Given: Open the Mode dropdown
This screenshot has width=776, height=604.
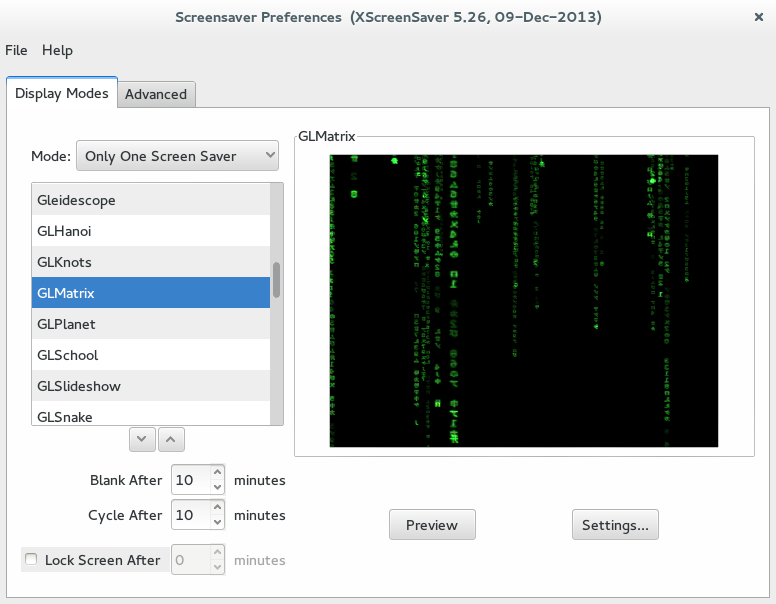Looking at the screenshot, I should [x=177, y=156].
